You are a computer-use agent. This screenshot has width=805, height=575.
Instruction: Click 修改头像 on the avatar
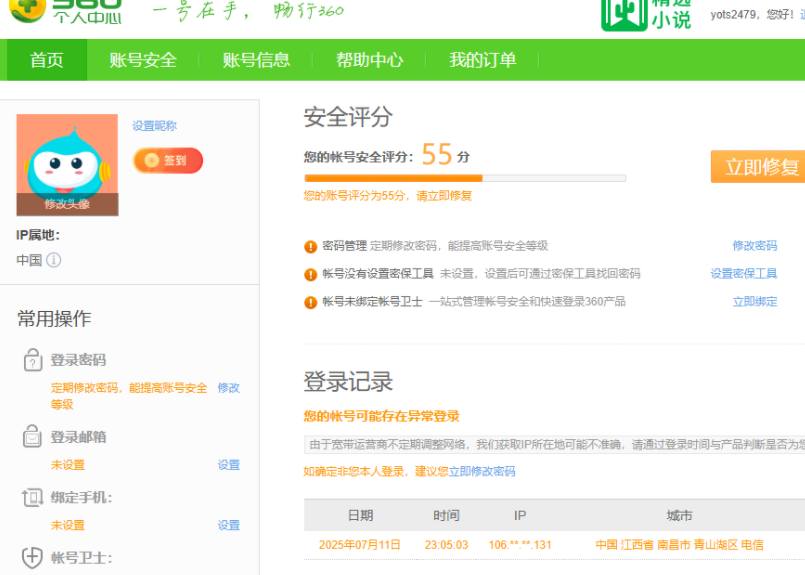[x=67, y=204]
